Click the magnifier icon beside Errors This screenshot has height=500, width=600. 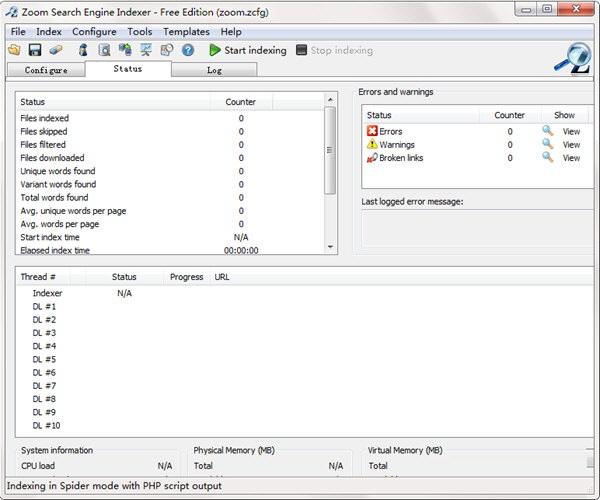coord(547,131)
